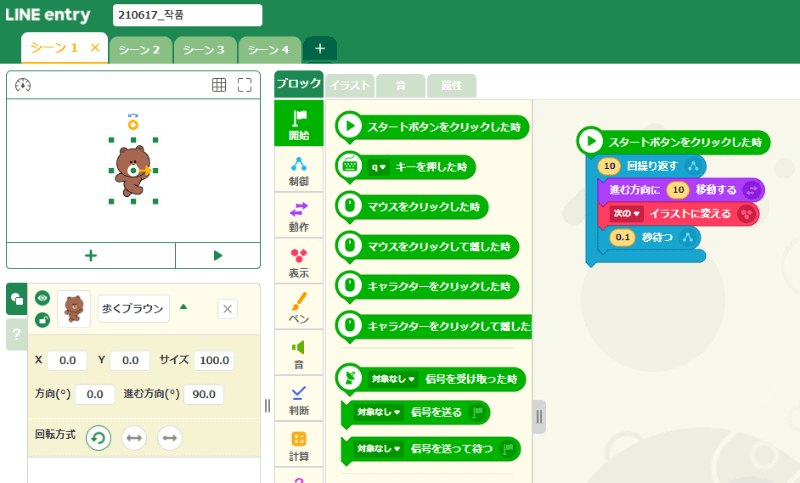This screenshot has width=800, height=483.
Task: Toggle the stage grid icon
Action: point(219,85)
